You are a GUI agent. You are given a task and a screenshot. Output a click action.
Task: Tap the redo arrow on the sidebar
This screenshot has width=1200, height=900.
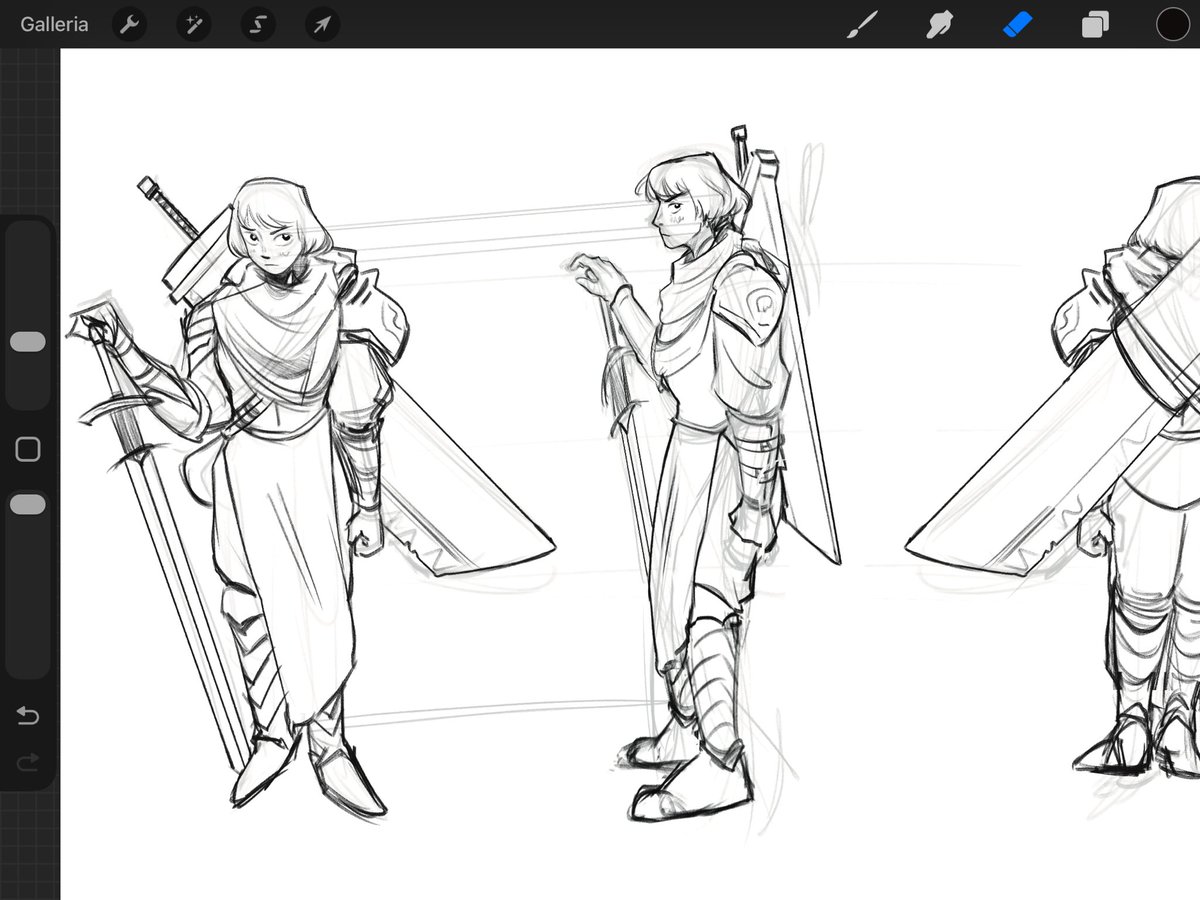tap(27, 763)
